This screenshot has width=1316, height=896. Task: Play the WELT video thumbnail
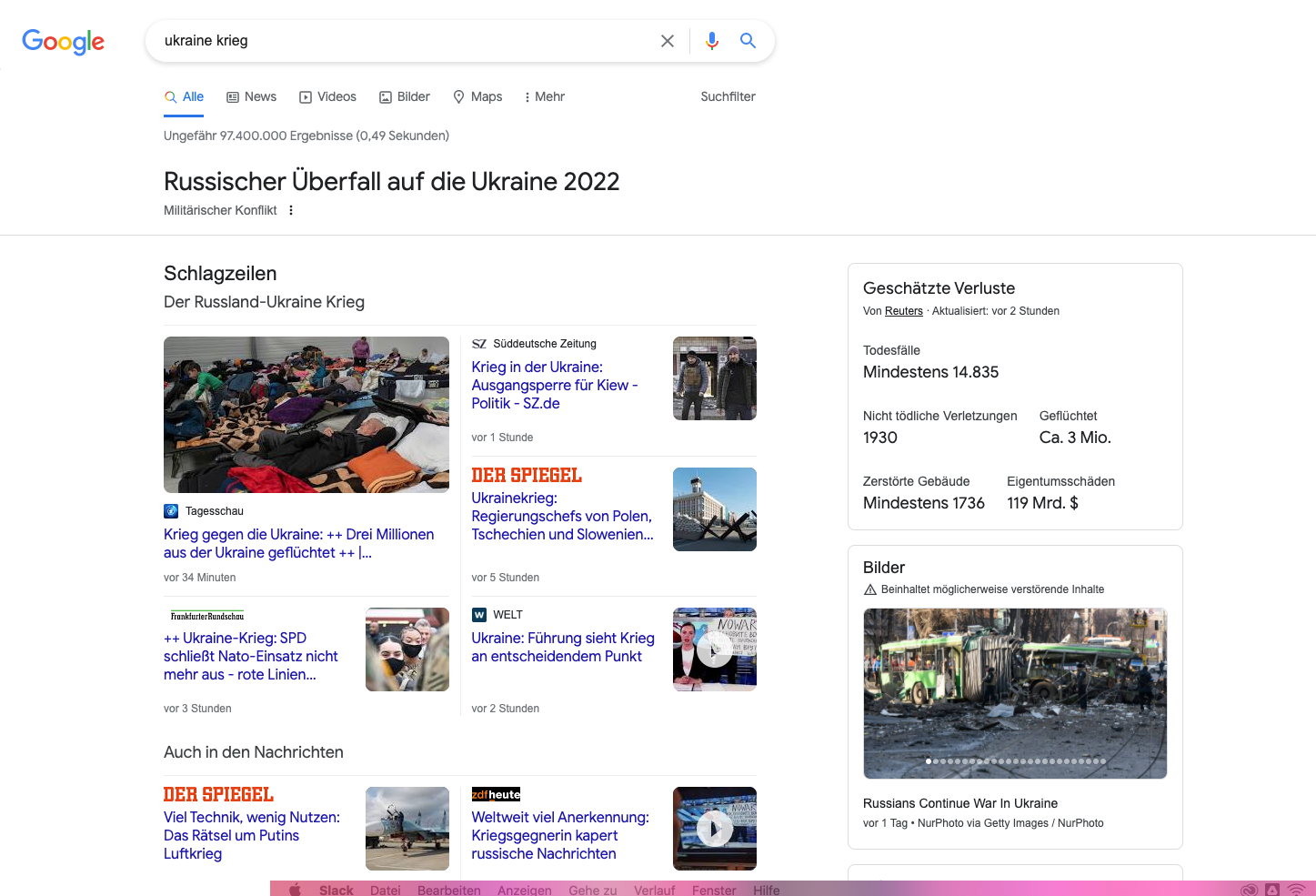715,649
